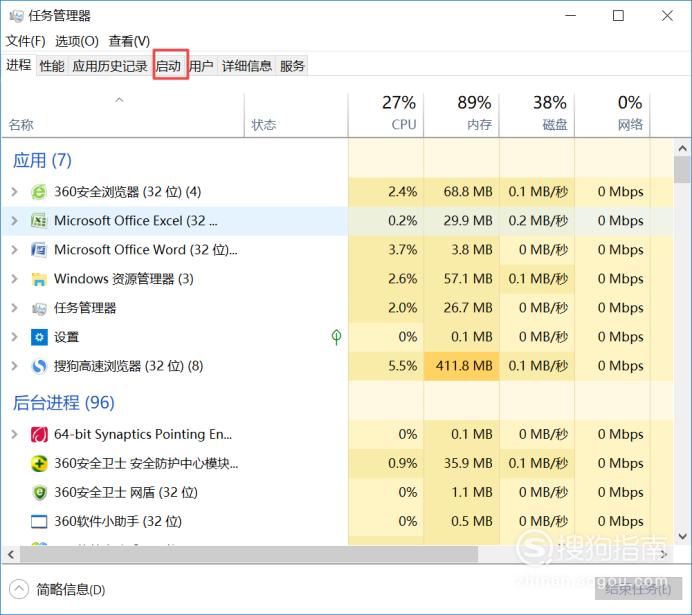
Task: Open the 查看(V) menu
Action: coord(129,41)
